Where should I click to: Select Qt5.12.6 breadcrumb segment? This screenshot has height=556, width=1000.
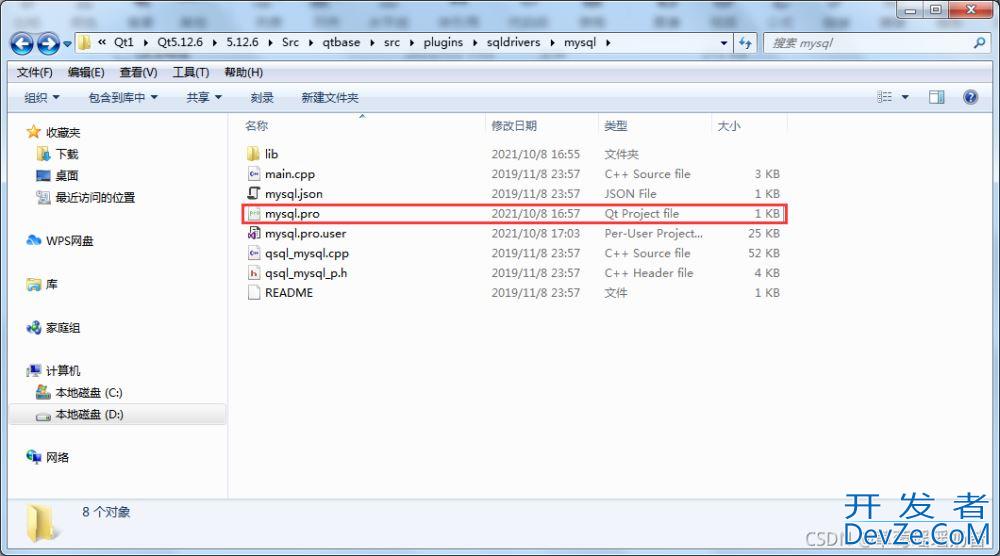point(180,42)
